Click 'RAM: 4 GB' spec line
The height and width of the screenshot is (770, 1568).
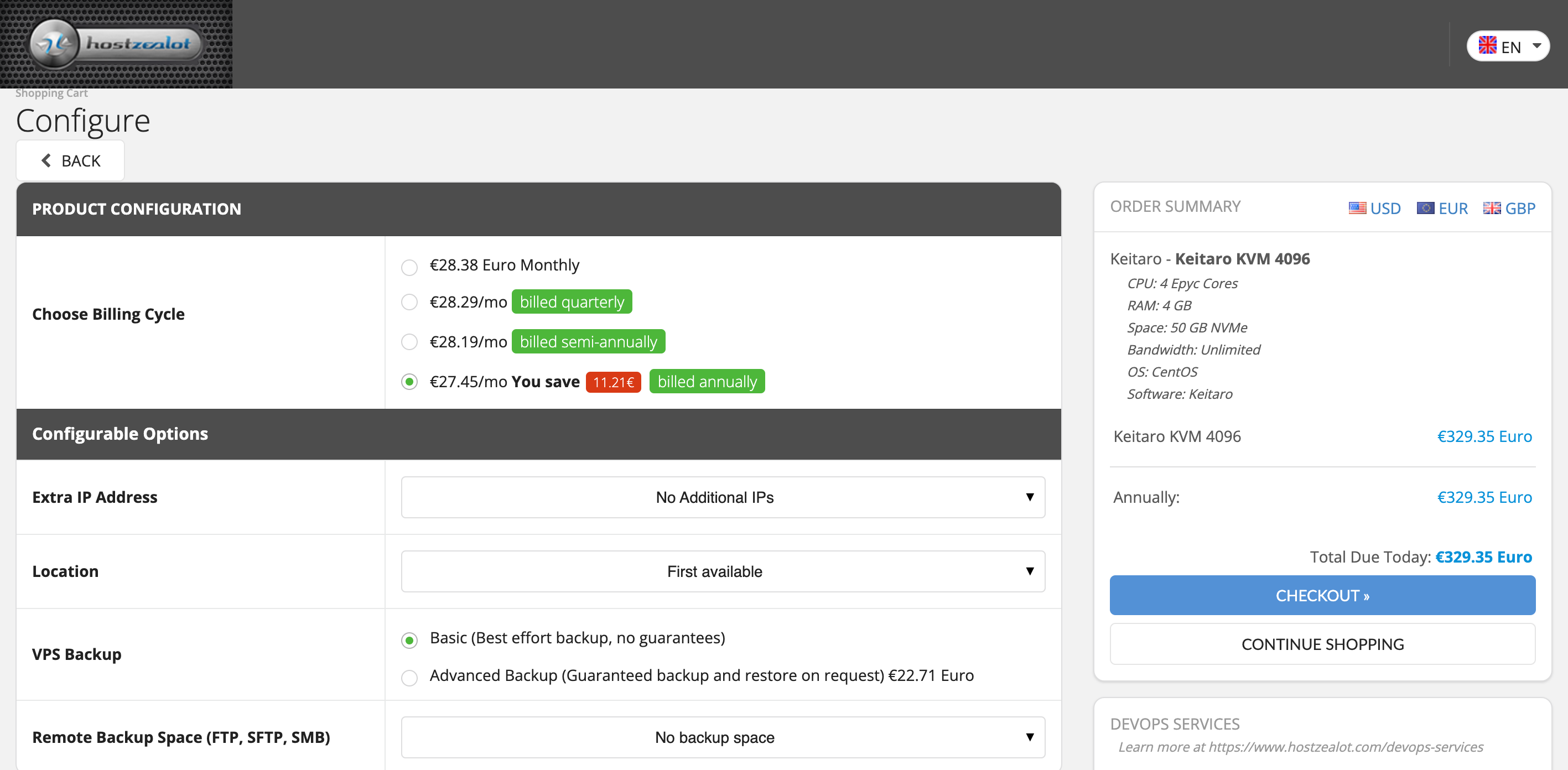tap(1159, 305)
